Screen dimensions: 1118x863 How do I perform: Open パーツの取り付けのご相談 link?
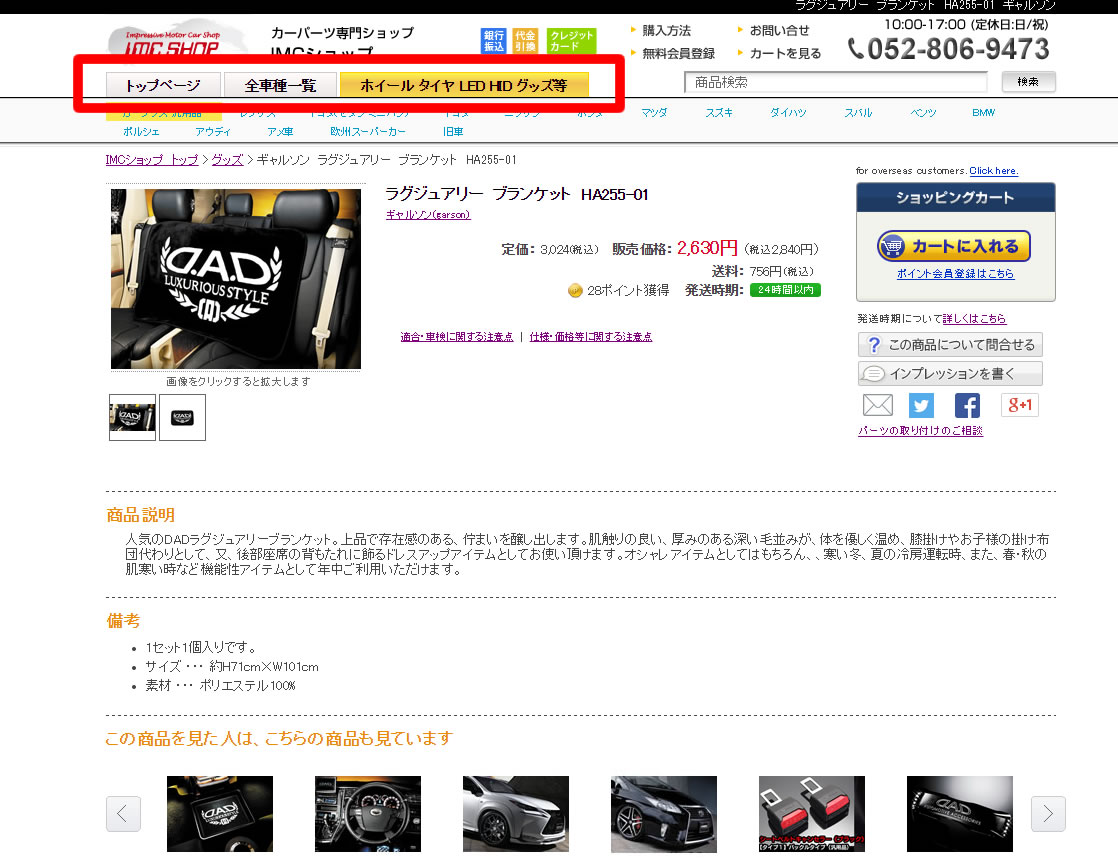click(920, 431)
